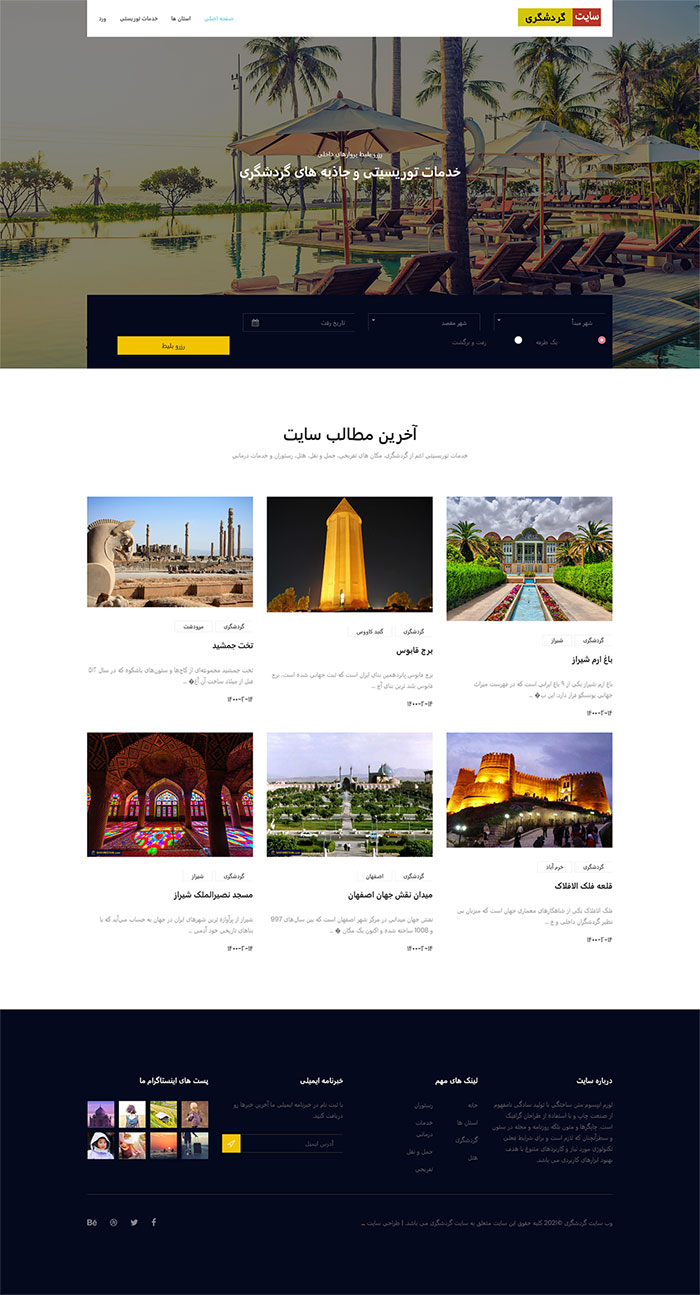This screenshot has height=1295, width=700.
Task: Click the Dribbble icon in footer
Action: [113, 1222]
